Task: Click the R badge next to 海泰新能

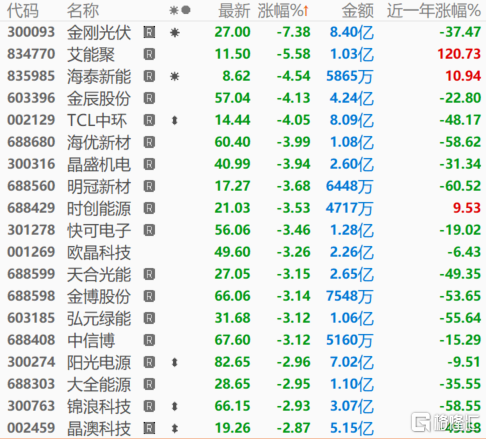Action: point(149,76)
